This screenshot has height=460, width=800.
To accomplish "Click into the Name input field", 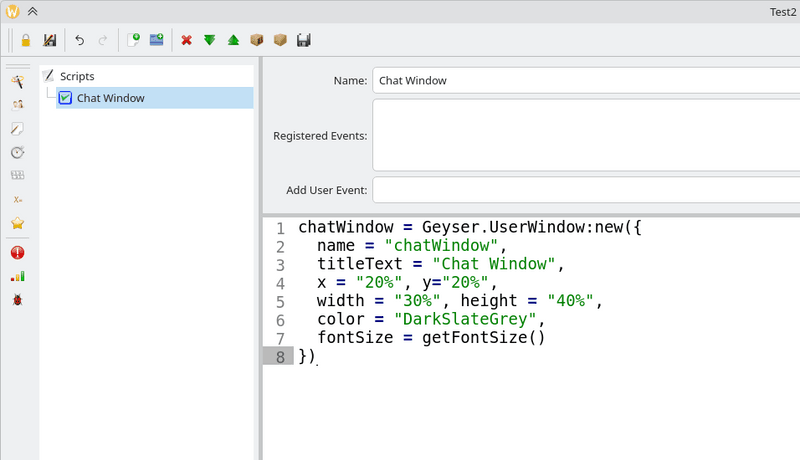I will pos(586,81).
